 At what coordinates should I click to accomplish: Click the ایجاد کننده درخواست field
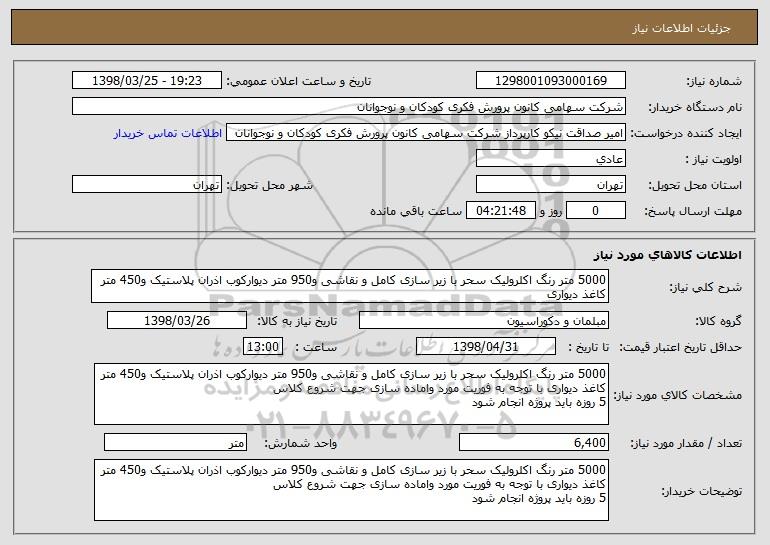click(x=426, y=133)
